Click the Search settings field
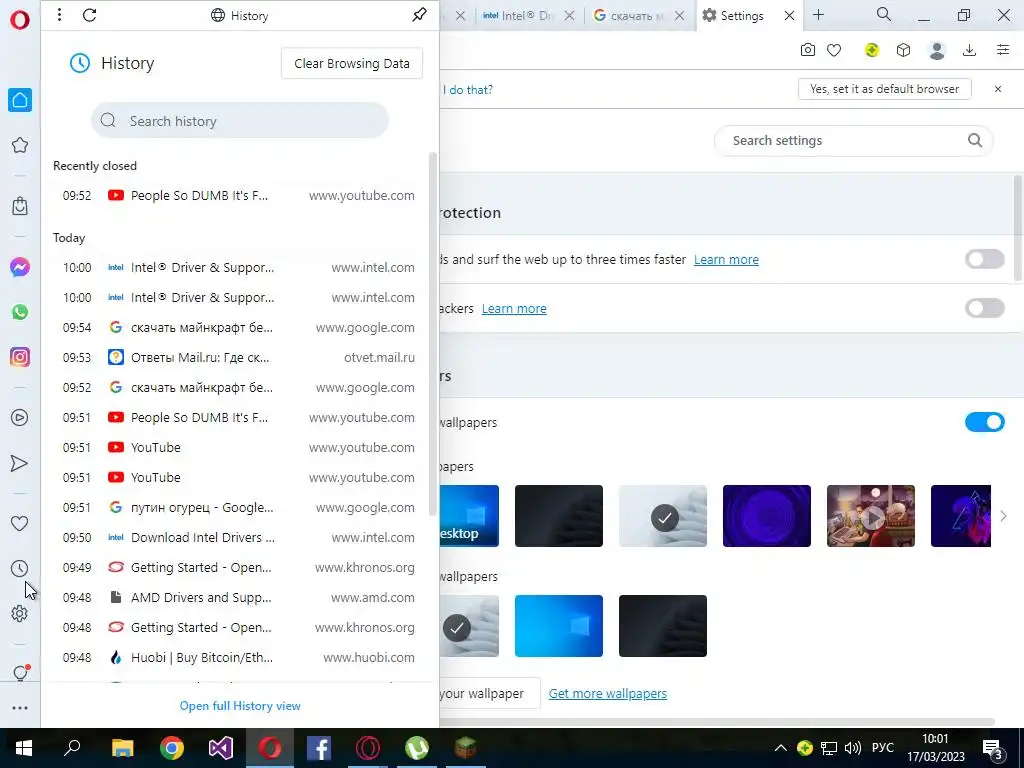Image resolution: width=1024 pixels, height=768 pixels. pyautogui.click(x=854, y=140)
